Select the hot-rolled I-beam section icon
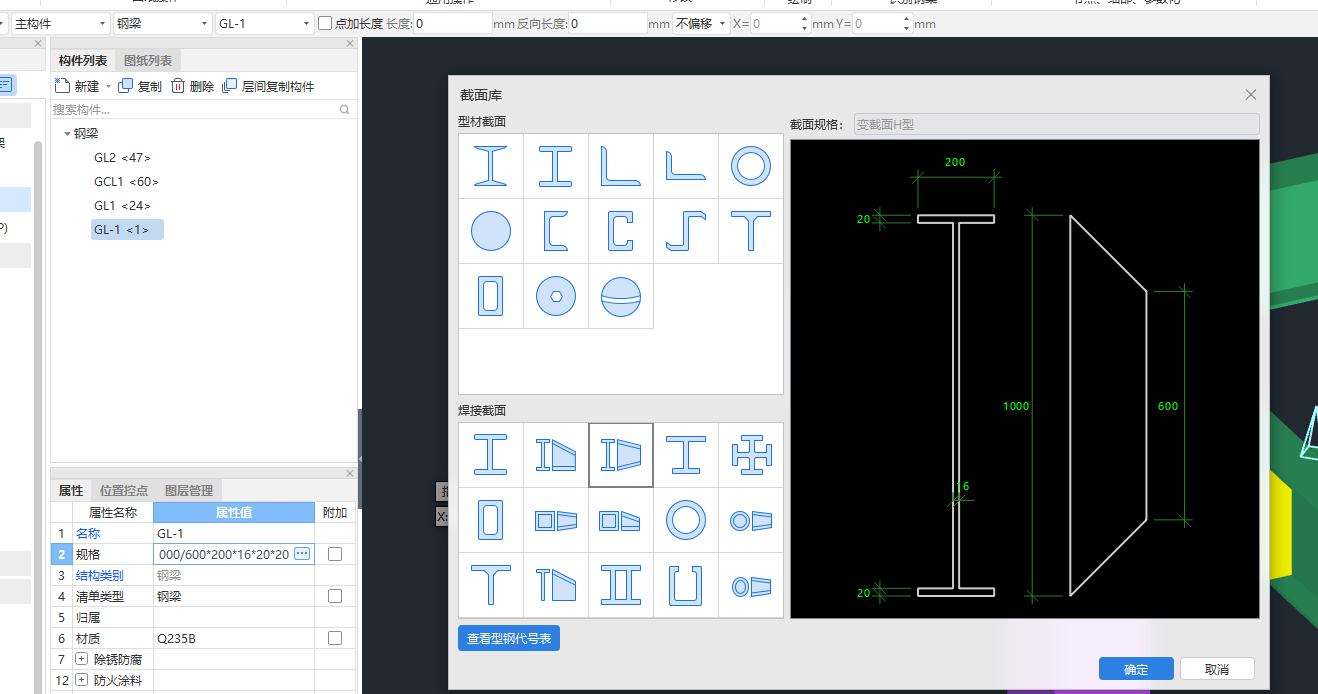Image resolution: width=1318 pixels, height=694 pixels. pyautogui.click(x=491, y=166)
